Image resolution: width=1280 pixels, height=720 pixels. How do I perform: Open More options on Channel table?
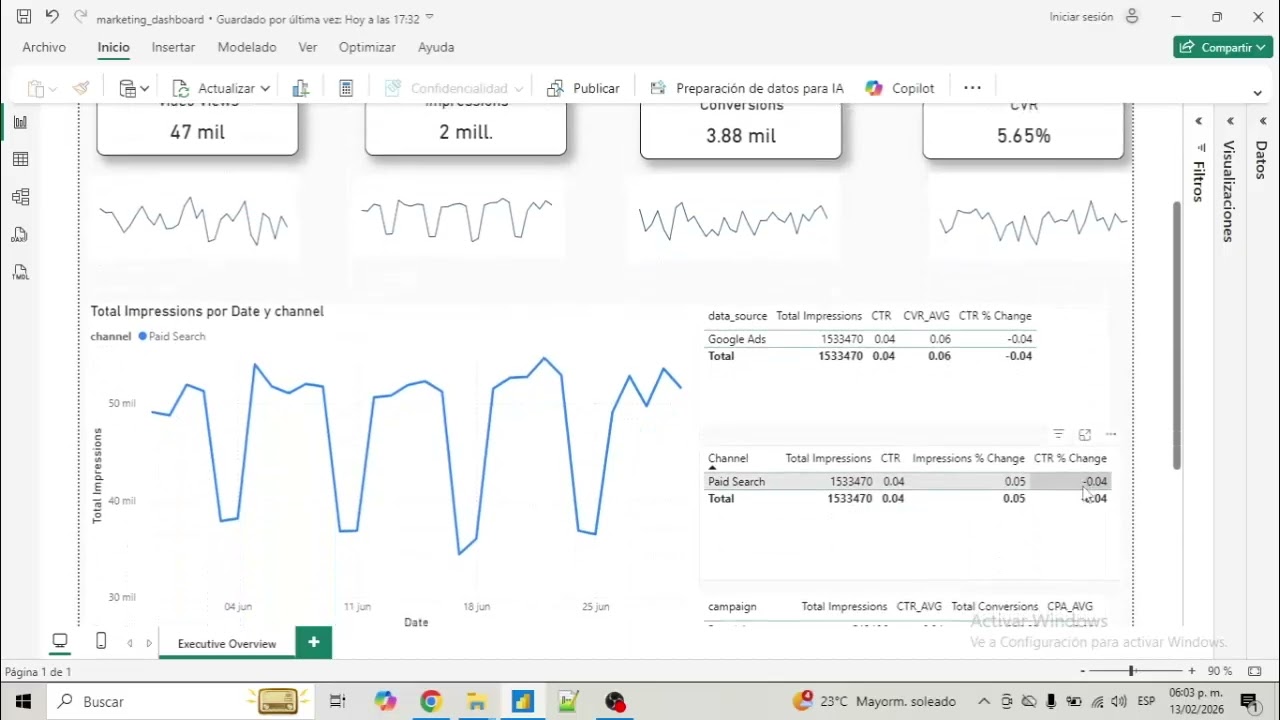(1111, 434)
